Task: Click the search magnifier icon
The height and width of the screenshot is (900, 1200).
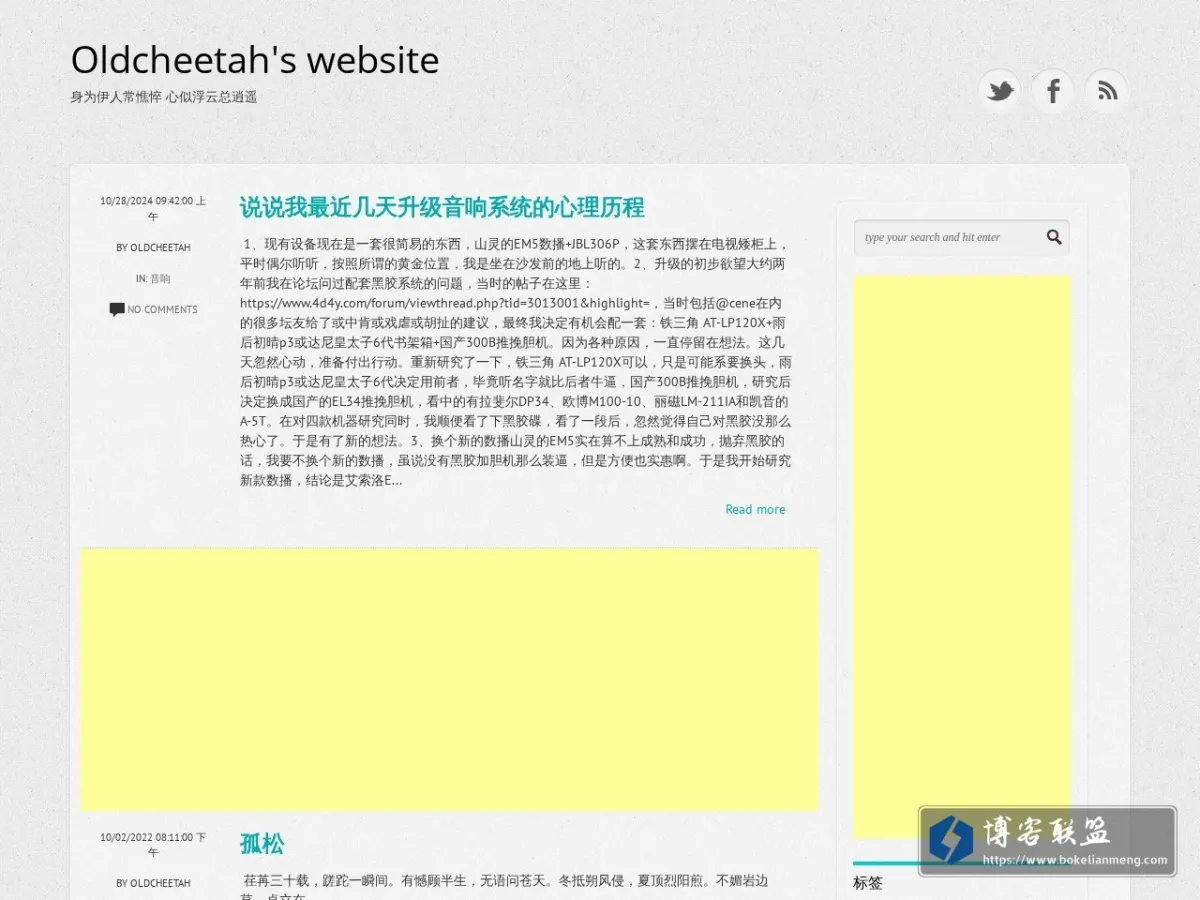Action: [1054, 237]
